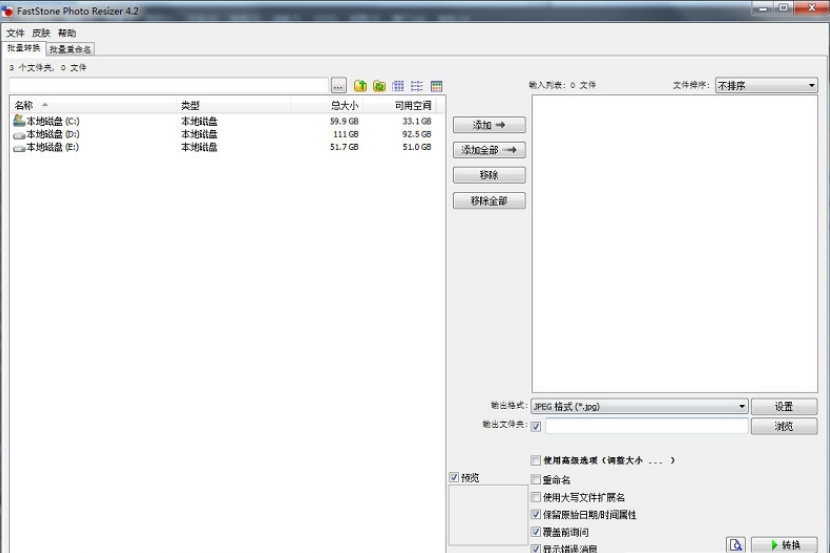Sort by the 可用空间 column header
The height and width of the screenshot is (553, 830).
coord(400,105)
